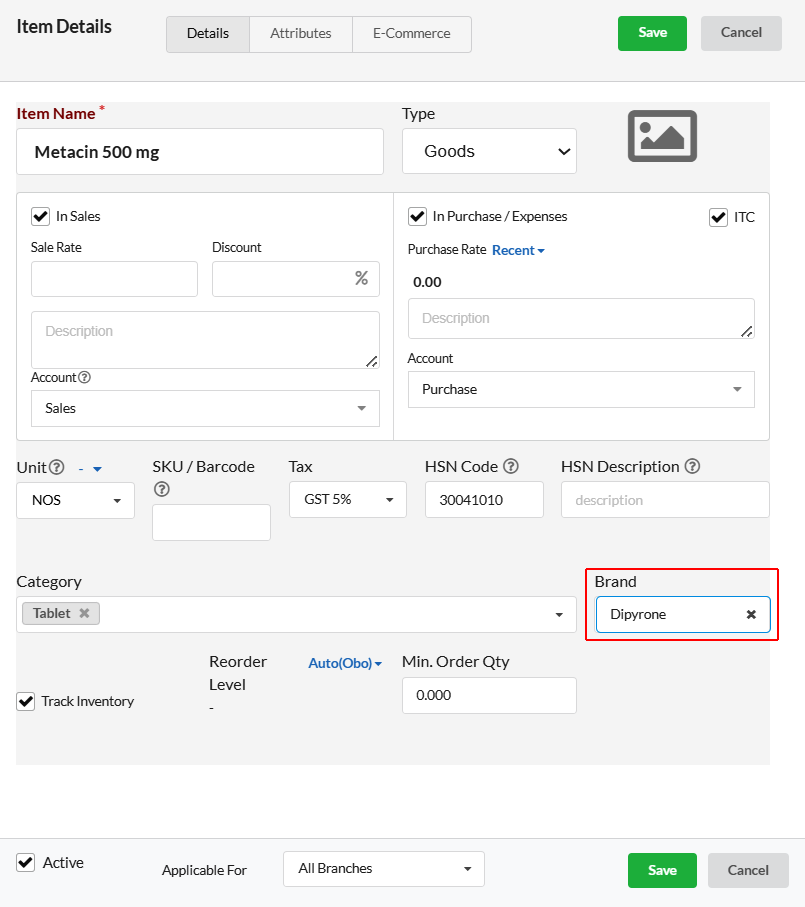Screen dimensions: 805x907
Task: Click the help icon next to Unit
Action: 57,467
